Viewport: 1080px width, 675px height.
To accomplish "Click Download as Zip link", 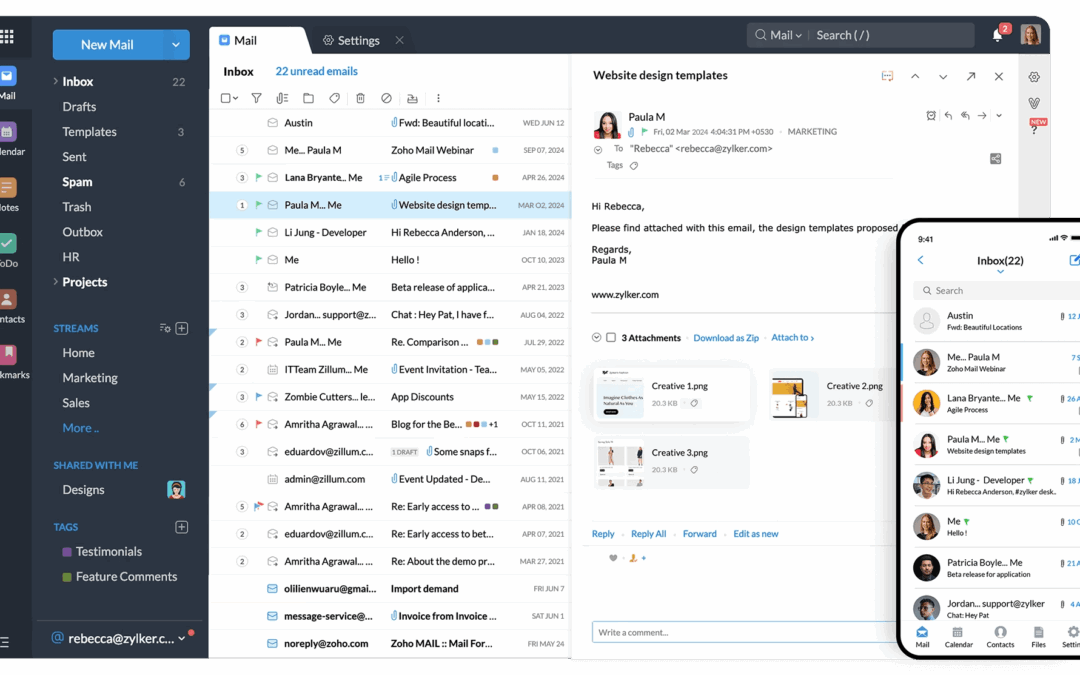I will (726, 338).
